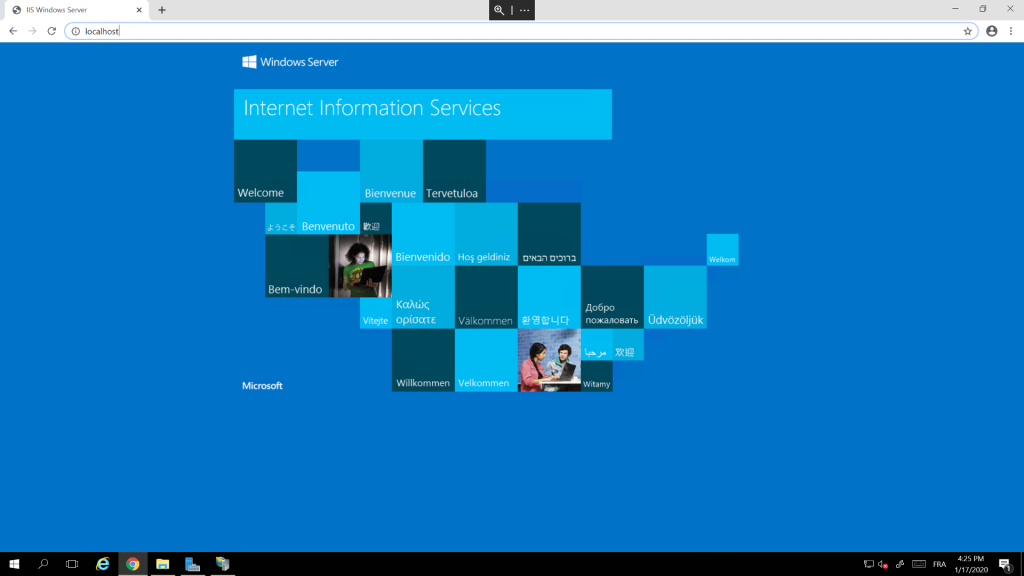Click the Welkom tile
This screenshot has height=576, width=1024.
[722, 249]
